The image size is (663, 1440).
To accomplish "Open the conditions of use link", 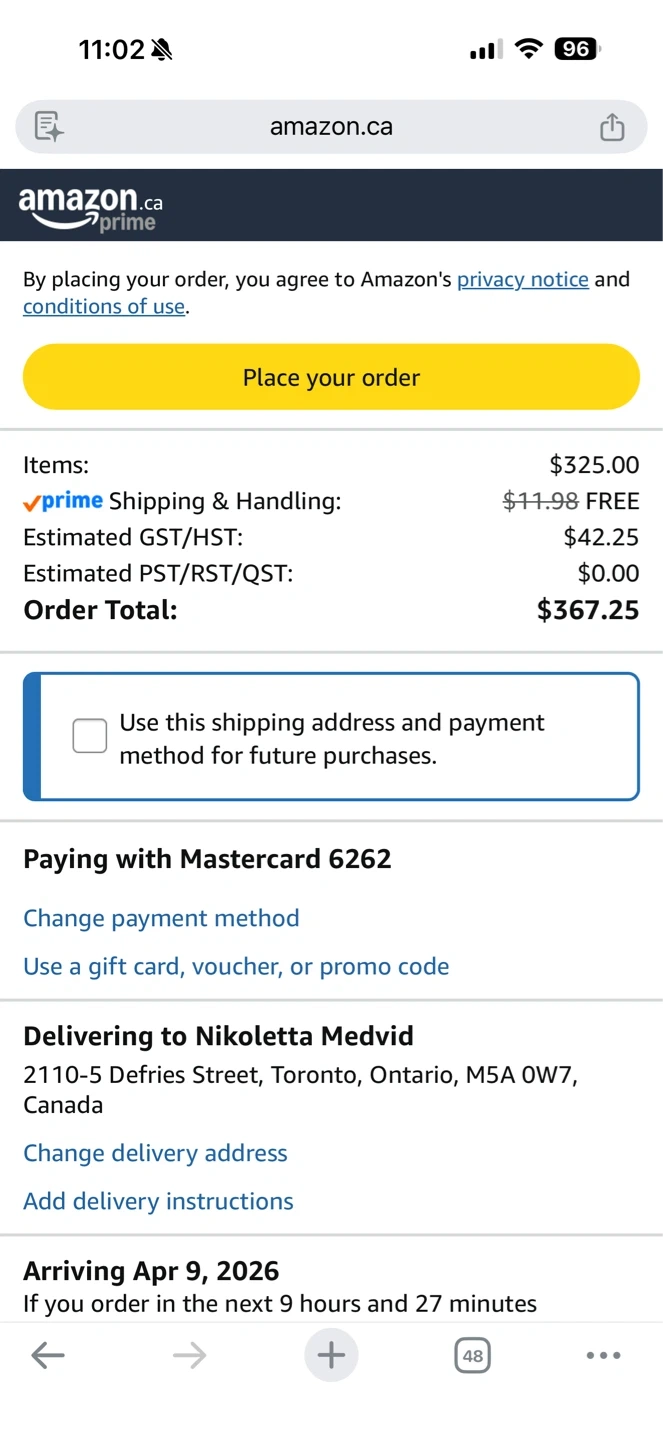I will (104, 307).
